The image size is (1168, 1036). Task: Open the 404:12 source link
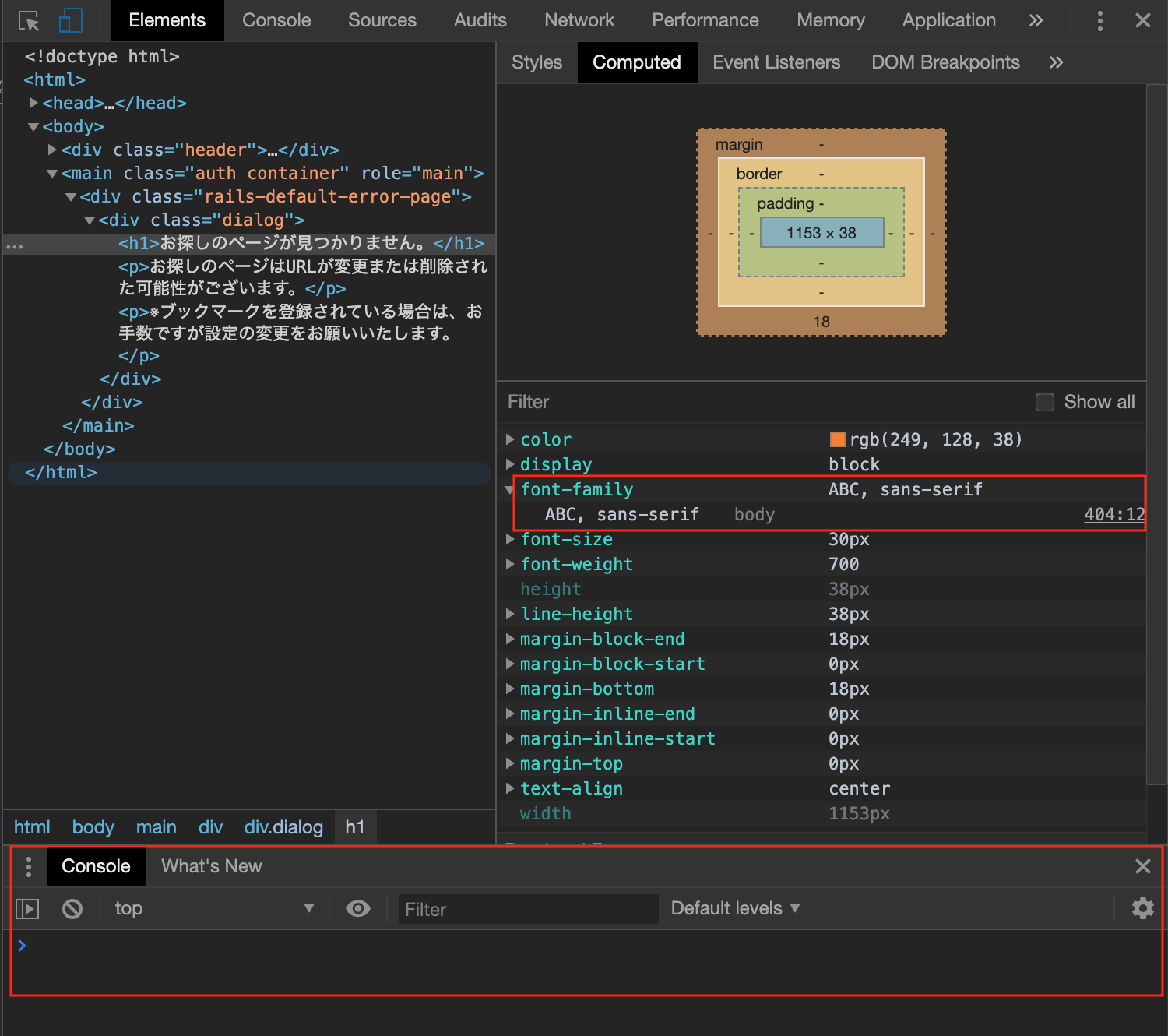pyautogui.click(x=1113, y=514)
